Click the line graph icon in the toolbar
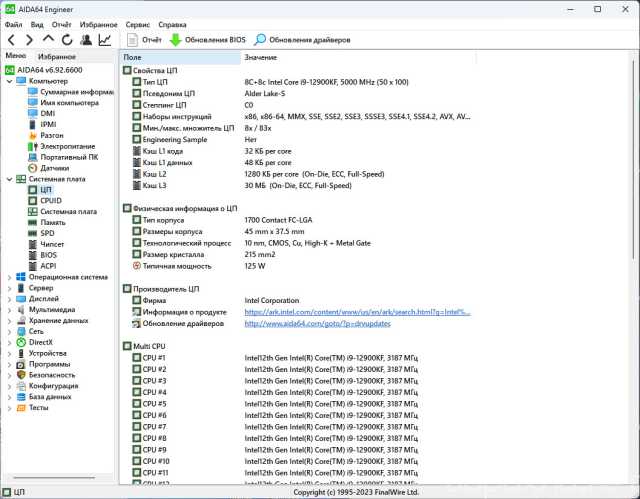The image size is (640, 499). pos(105,40)
